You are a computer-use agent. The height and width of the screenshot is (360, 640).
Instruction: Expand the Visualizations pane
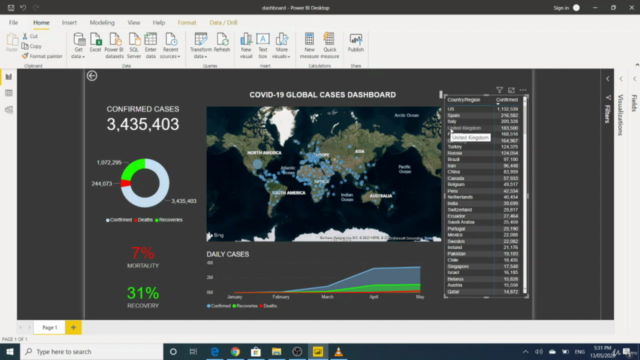tap(621, 79)
